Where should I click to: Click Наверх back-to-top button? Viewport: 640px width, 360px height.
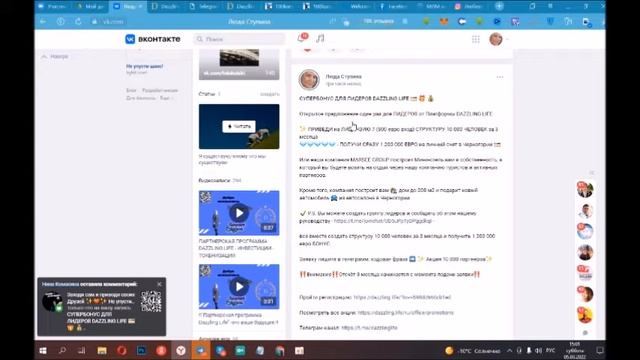point(55,56)
